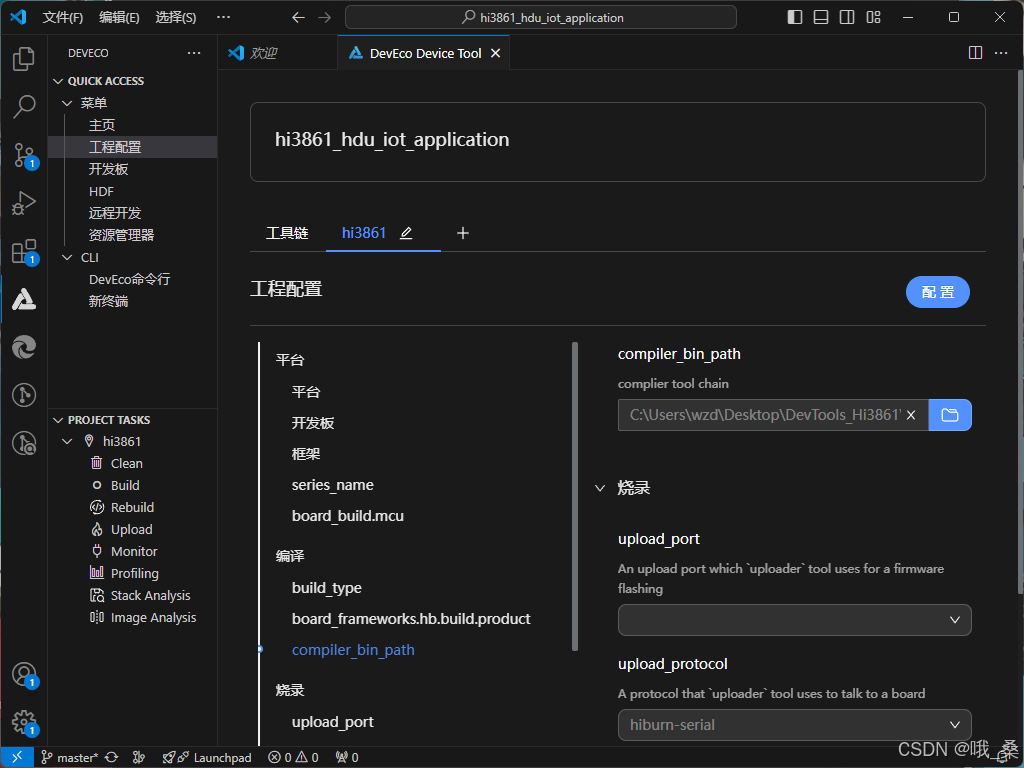Go back with navigation arrow
1024x768 pixels.
pyautogui.click(x=298, y=18)
